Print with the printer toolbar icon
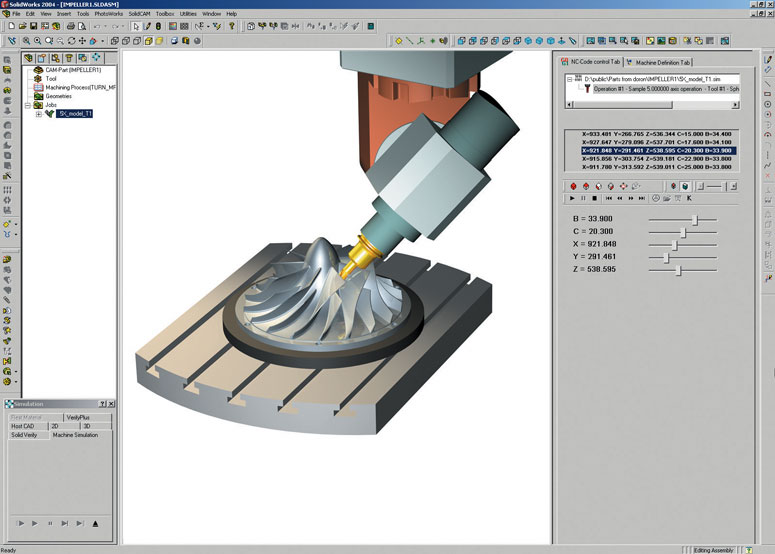Viewport: 775px width, 554px height. pos(71,26)
